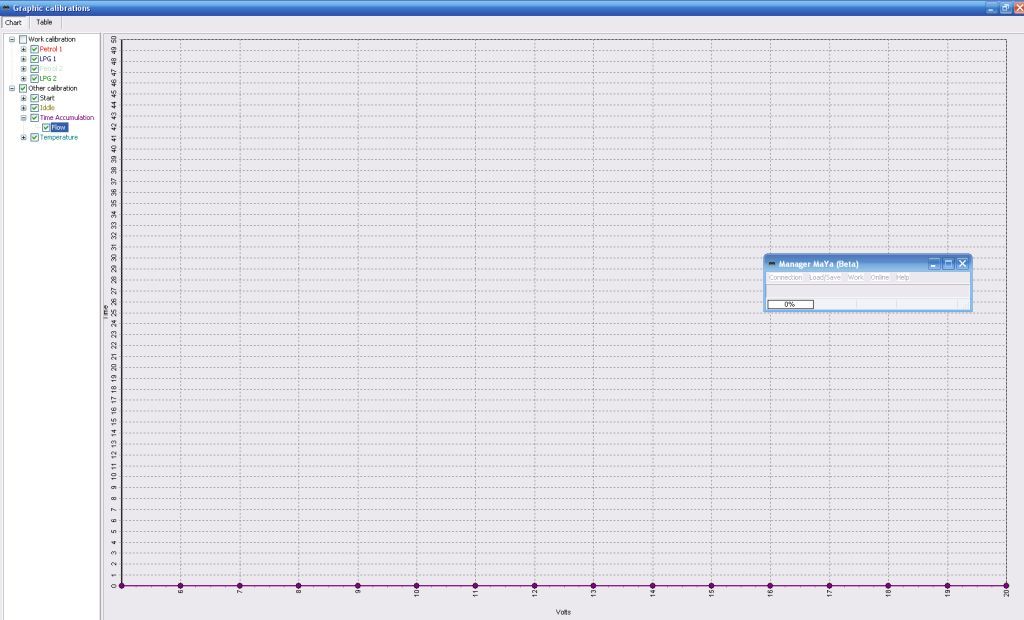Expand the Start node
Image resolution: width=1024 pixels, height=620 pixels.
tap(24, 98)
